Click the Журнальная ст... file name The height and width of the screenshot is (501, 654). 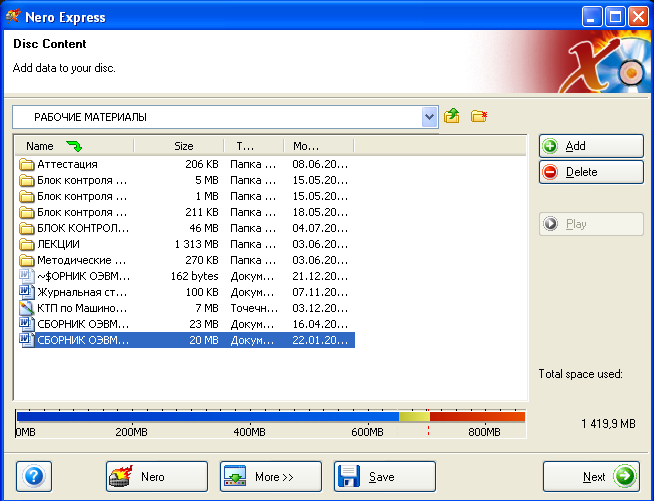[x=82, y=292]
